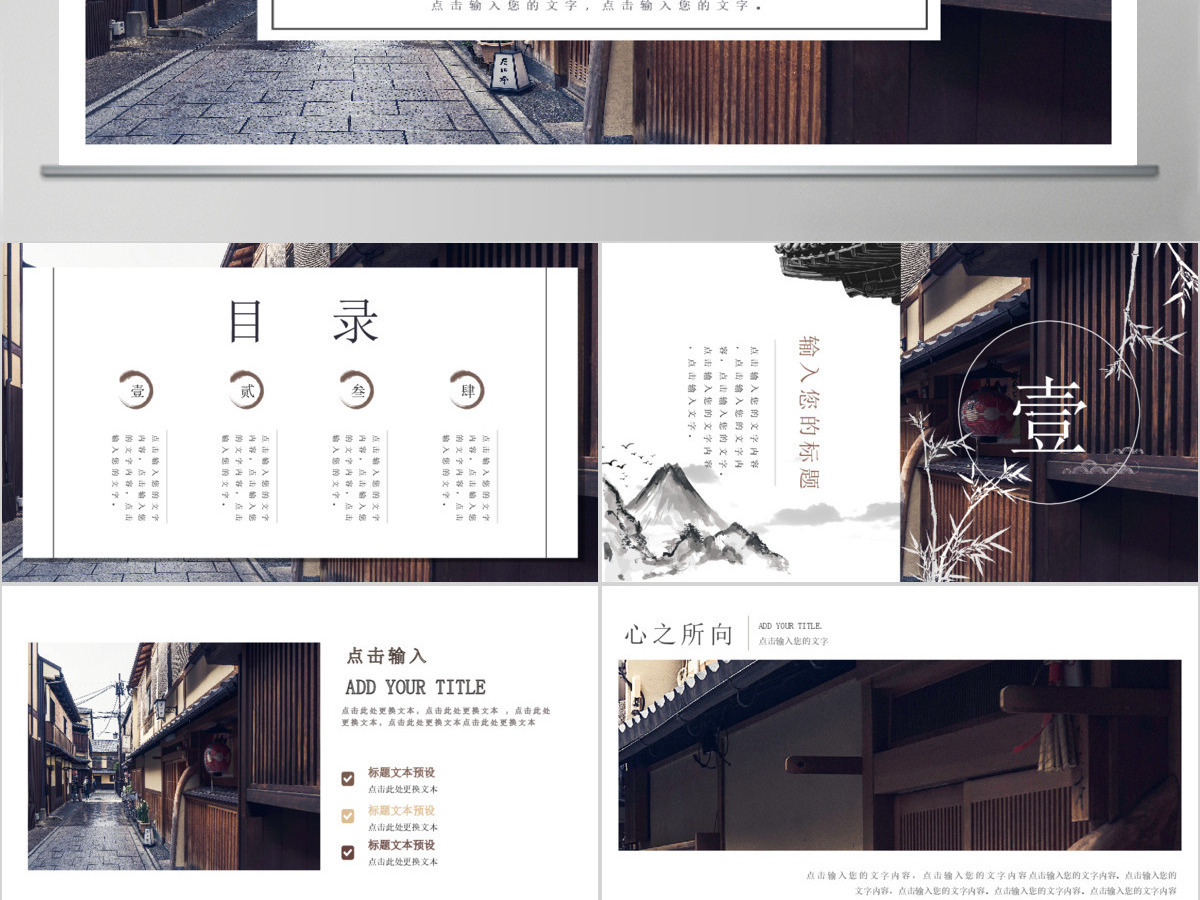The width and height of the screenshot is (1200, 900).
Task: Click the alley street photo on bottom-left slide
Action: 174,756
